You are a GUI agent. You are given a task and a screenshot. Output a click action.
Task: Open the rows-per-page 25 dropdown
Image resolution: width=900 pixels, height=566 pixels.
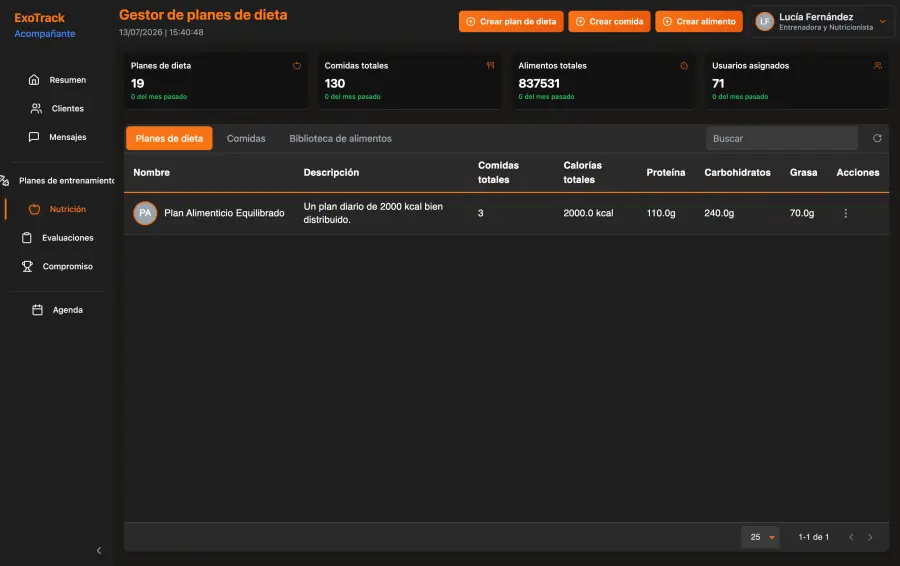coord(761,537)
